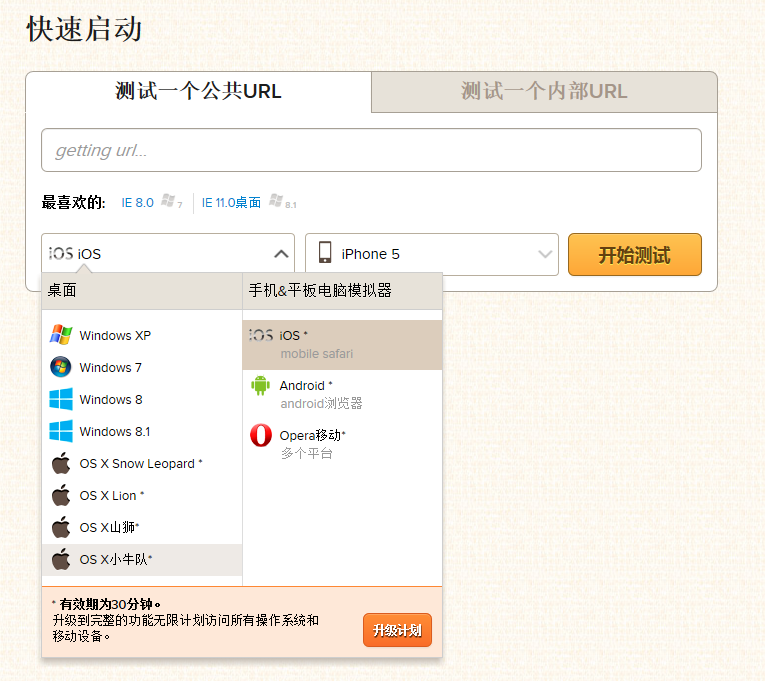Image resolution: width=765 pixels, height=681 pixels.
Task: Select Windows 7 from the desktop list
Action: (x=142, y=367)
